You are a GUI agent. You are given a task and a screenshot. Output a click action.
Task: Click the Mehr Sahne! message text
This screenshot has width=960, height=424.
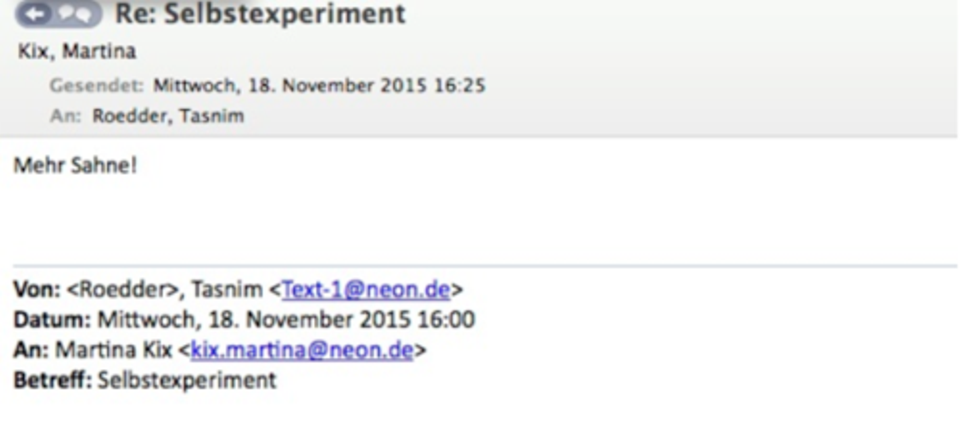pos(75,166)
